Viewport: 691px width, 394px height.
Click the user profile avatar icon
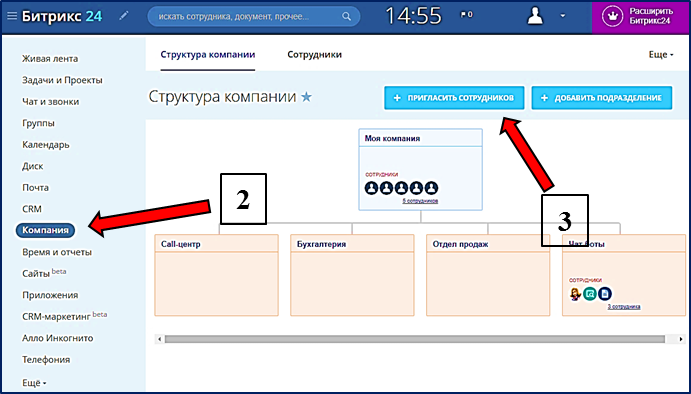pyautogui.click(x=535, y=16)
